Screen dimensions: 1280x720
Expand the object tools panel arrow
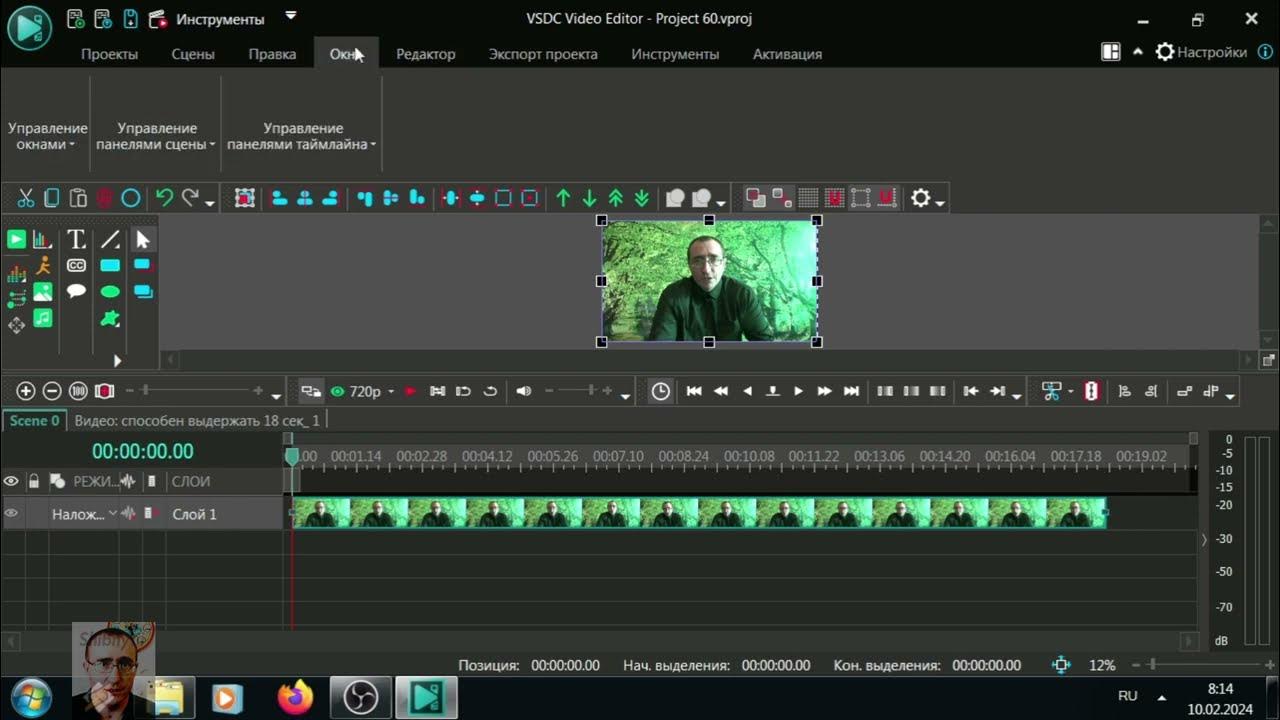(117, 361)
